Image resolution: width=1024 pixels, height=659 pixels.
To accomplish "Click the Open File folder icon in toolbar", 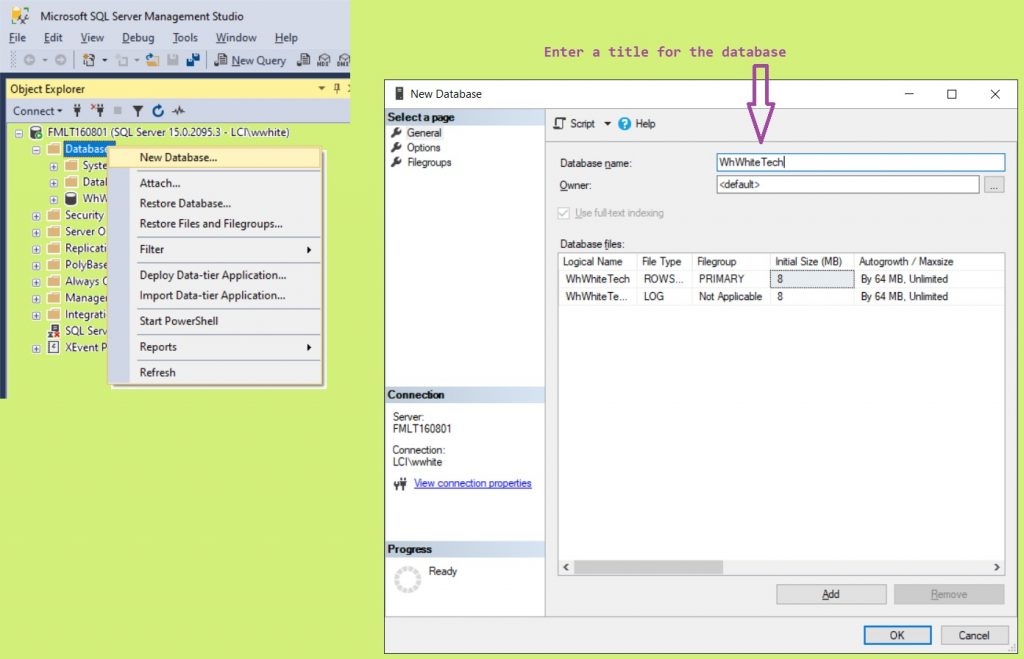I will coord(152,60).
